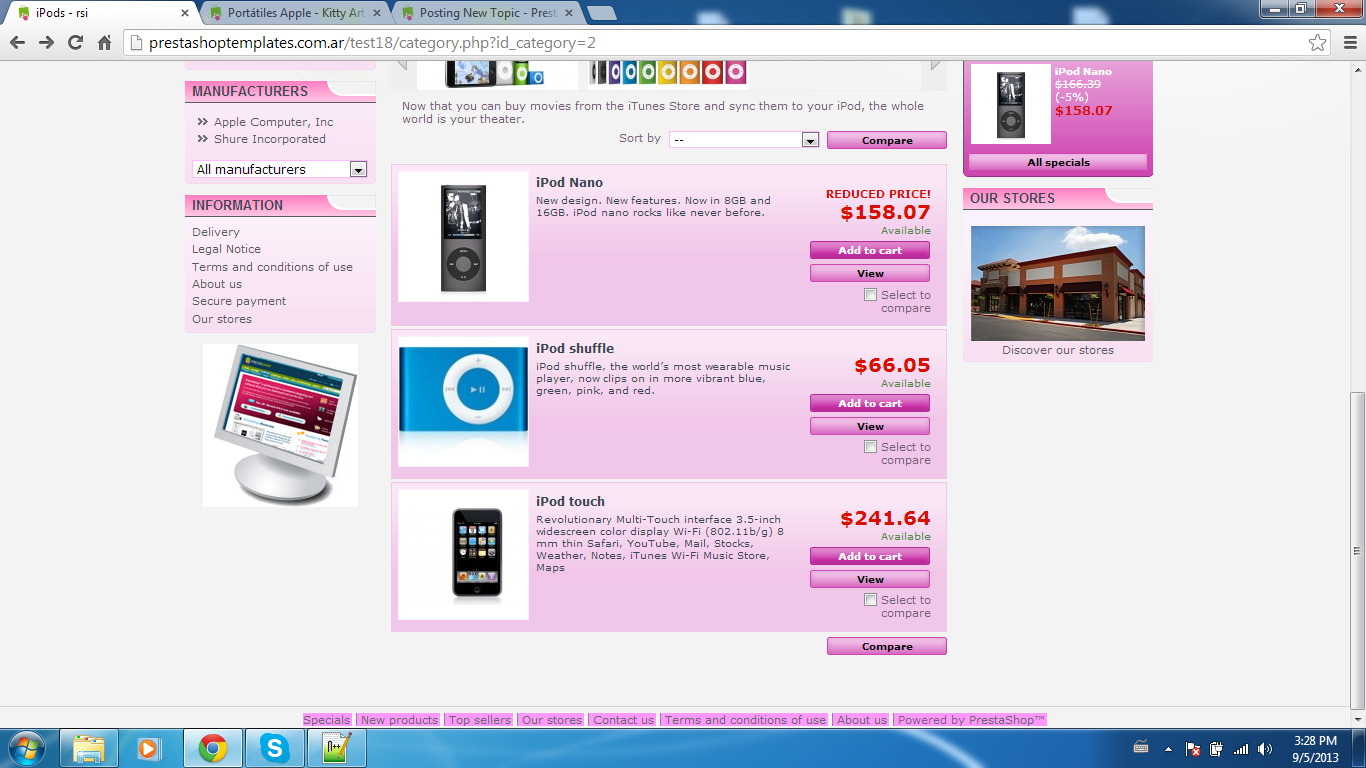The width and height of the screenshot is (1366, 768).
Task: Click the iPod shuffle product image
Action: point(463,401)
